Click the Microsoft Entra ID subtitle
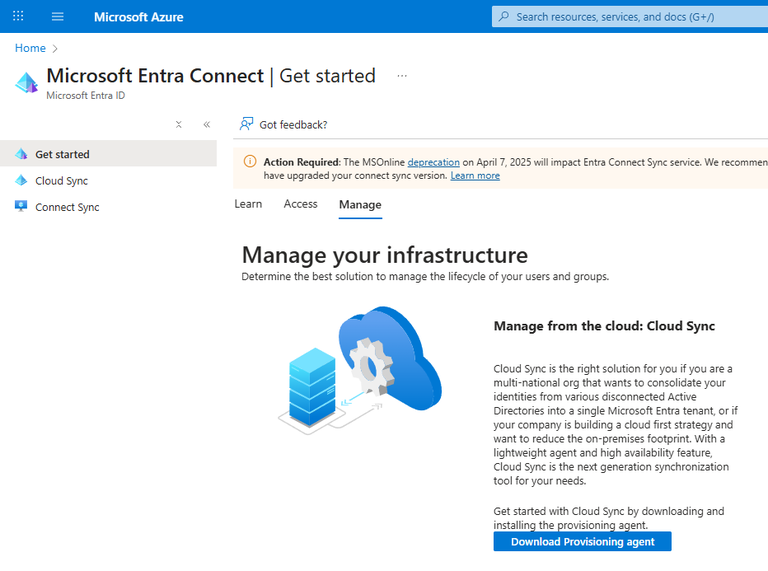This screenshot has height=571, width=768. pos(86,95)
